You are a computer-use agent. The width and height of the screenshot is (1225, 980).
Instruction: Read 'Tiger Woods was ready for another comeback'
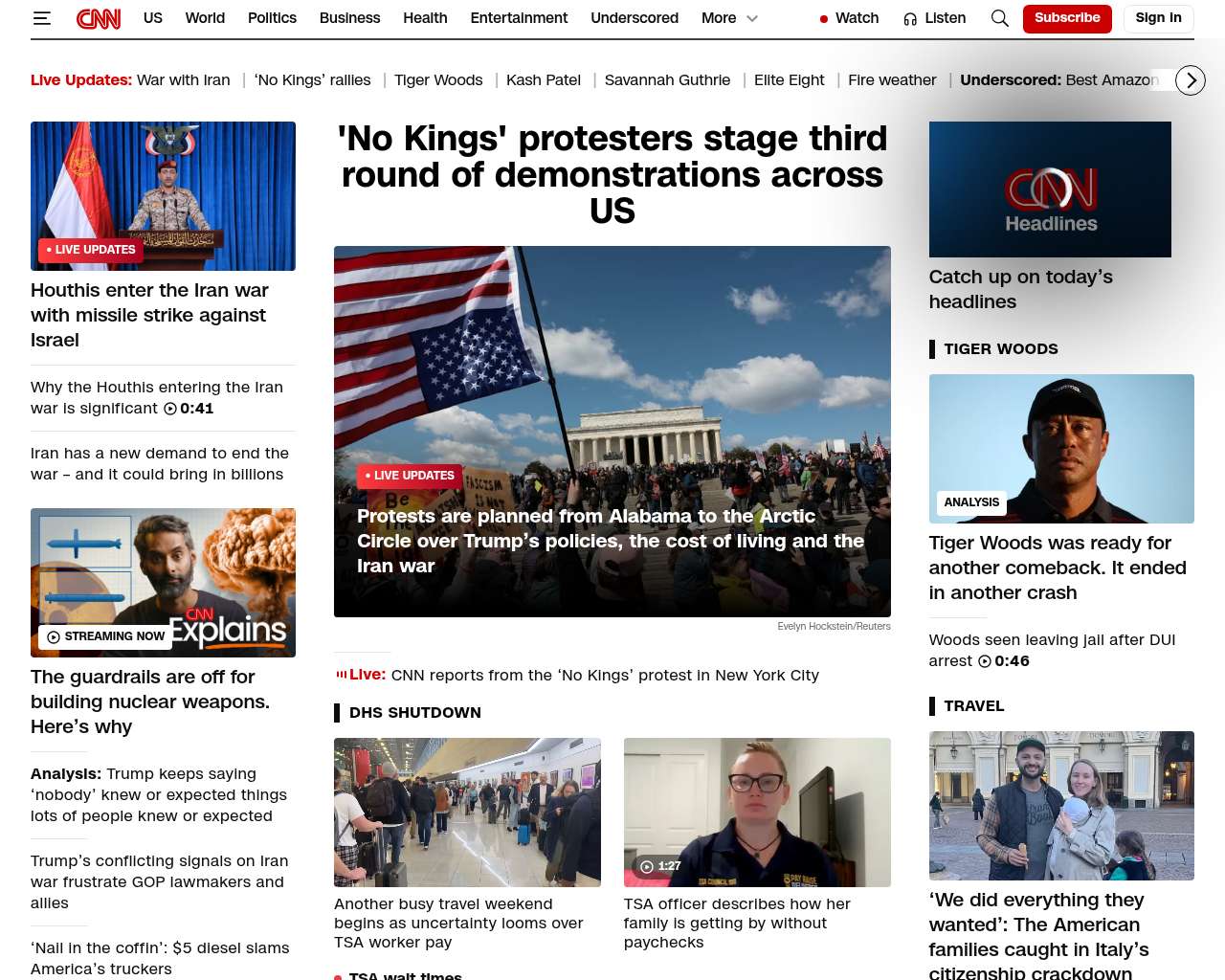[x=1058, y=568]
